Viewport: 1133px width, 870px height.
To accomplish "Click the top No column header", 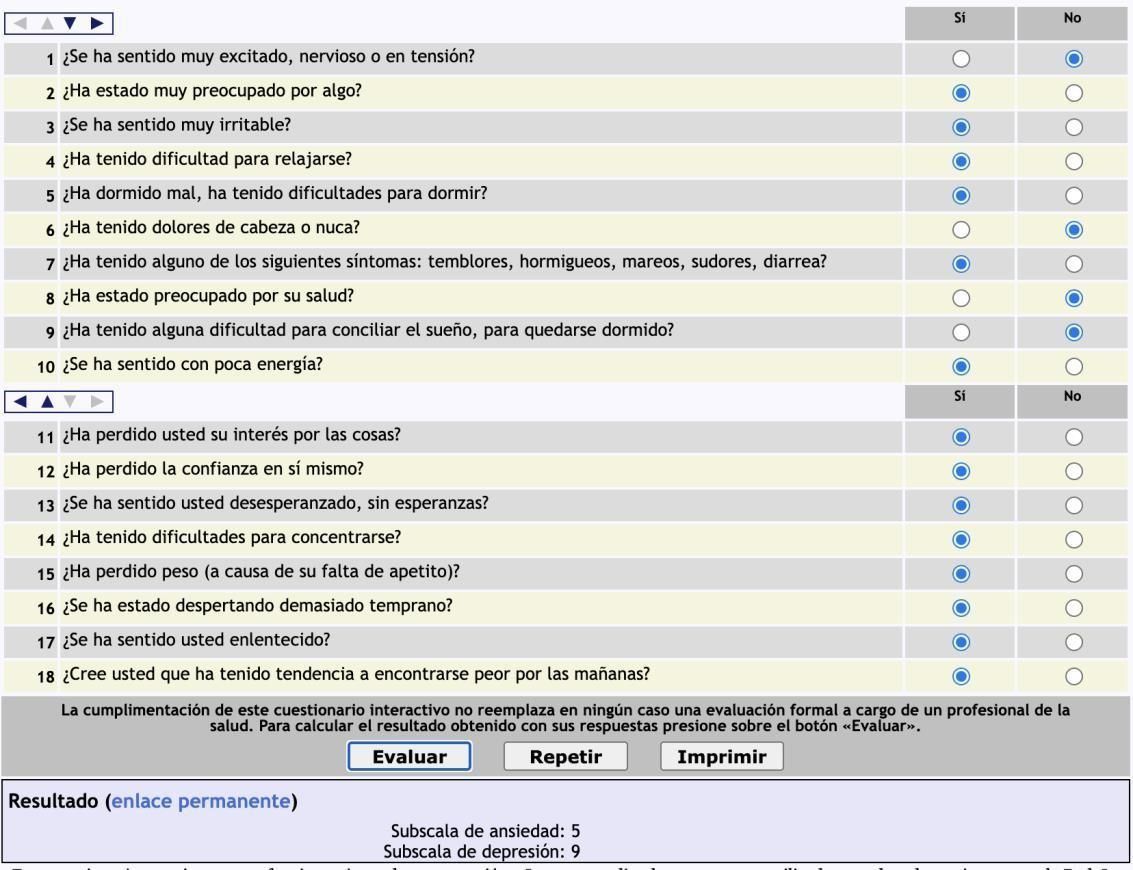I will (x=1072, y=24).
